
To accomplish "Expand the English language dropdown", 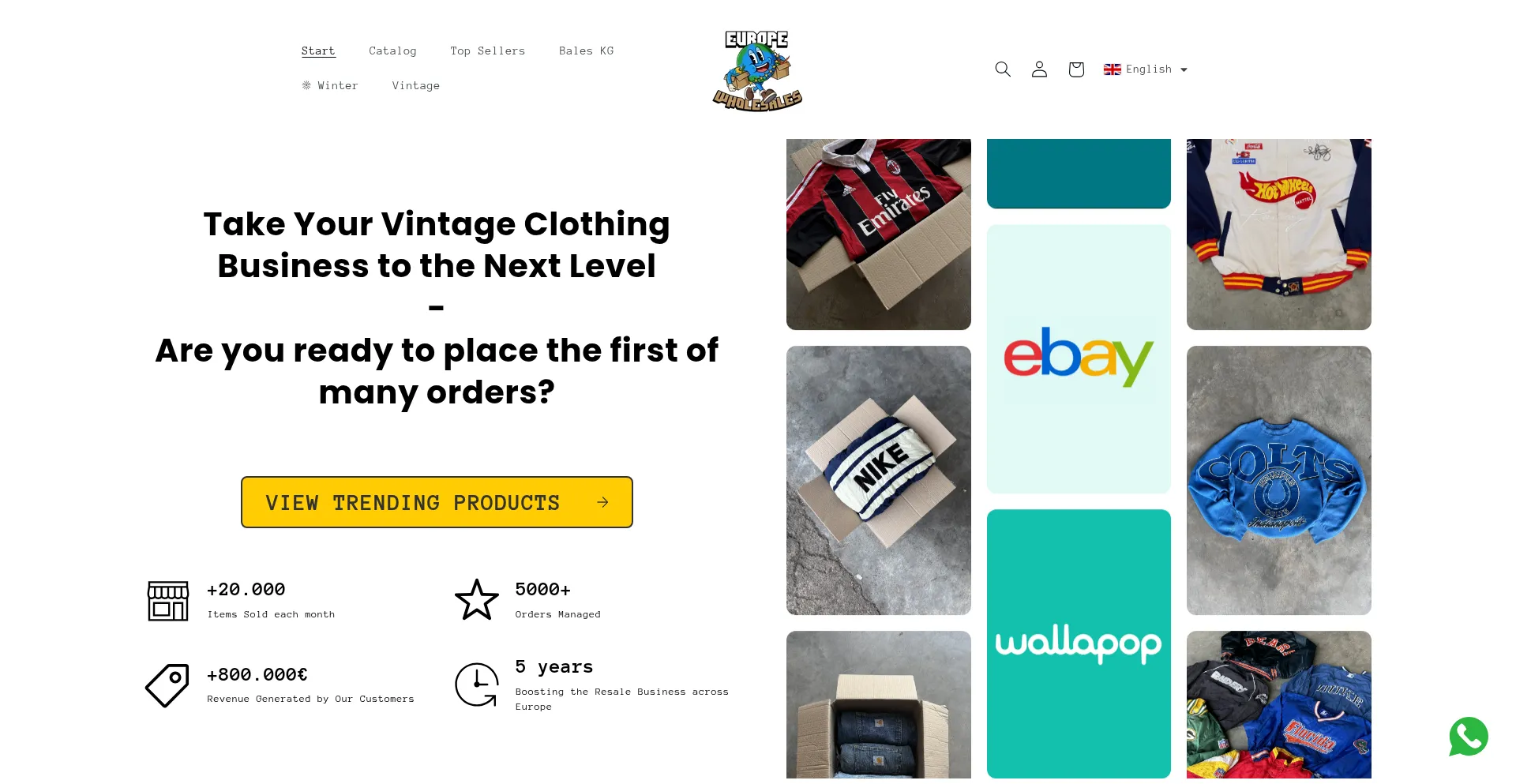I will (x=1146, y=69).
